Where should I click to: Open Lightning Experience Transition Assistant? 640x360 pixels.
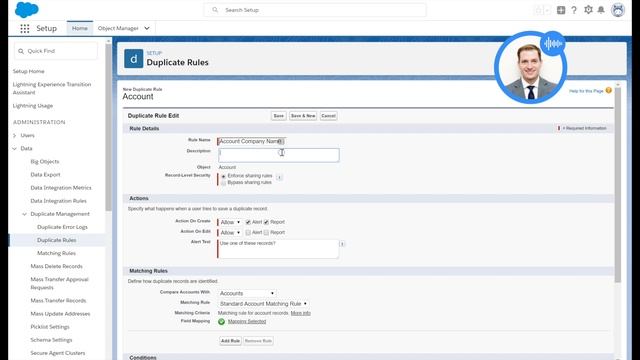coord(52,88)
